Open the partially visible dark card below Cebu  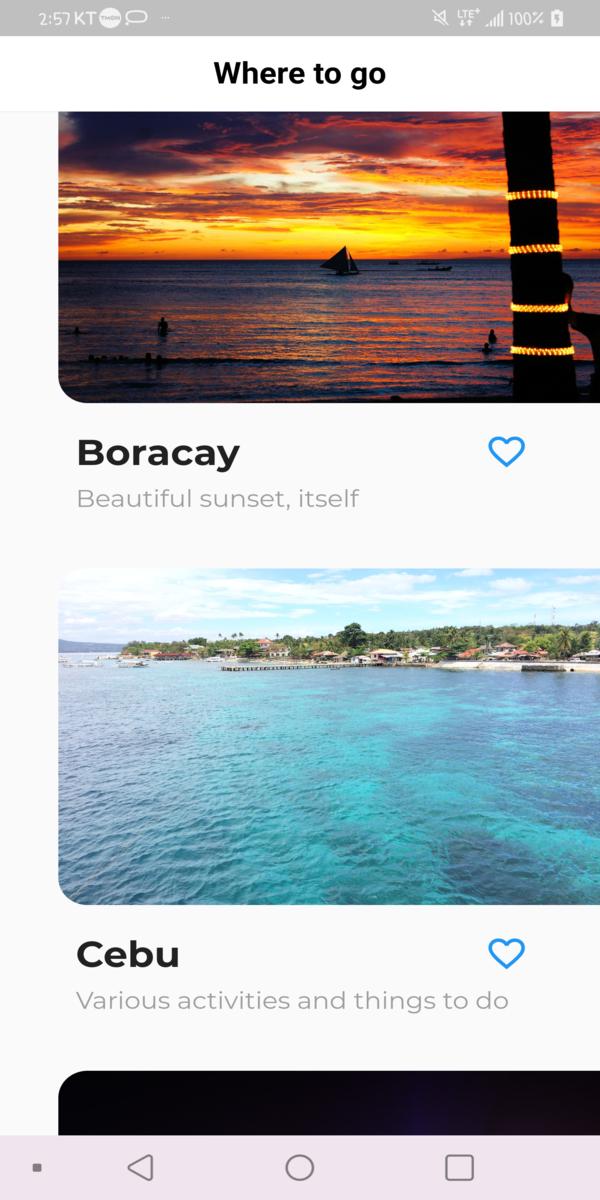pos(329,1103)
